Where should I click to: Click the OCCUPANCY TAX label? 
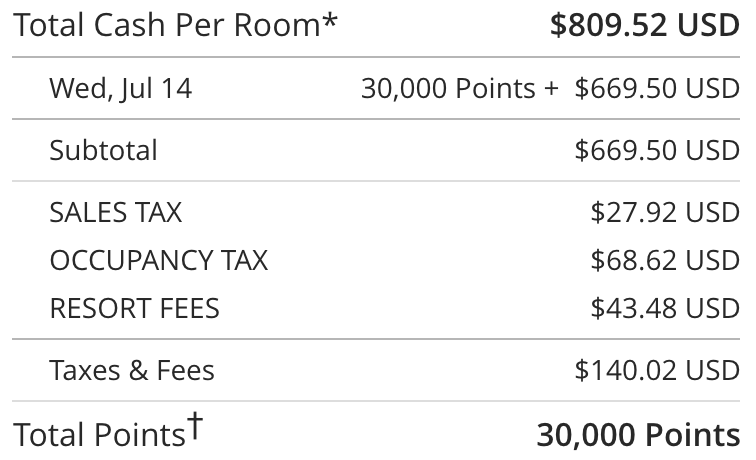(158, 260)
